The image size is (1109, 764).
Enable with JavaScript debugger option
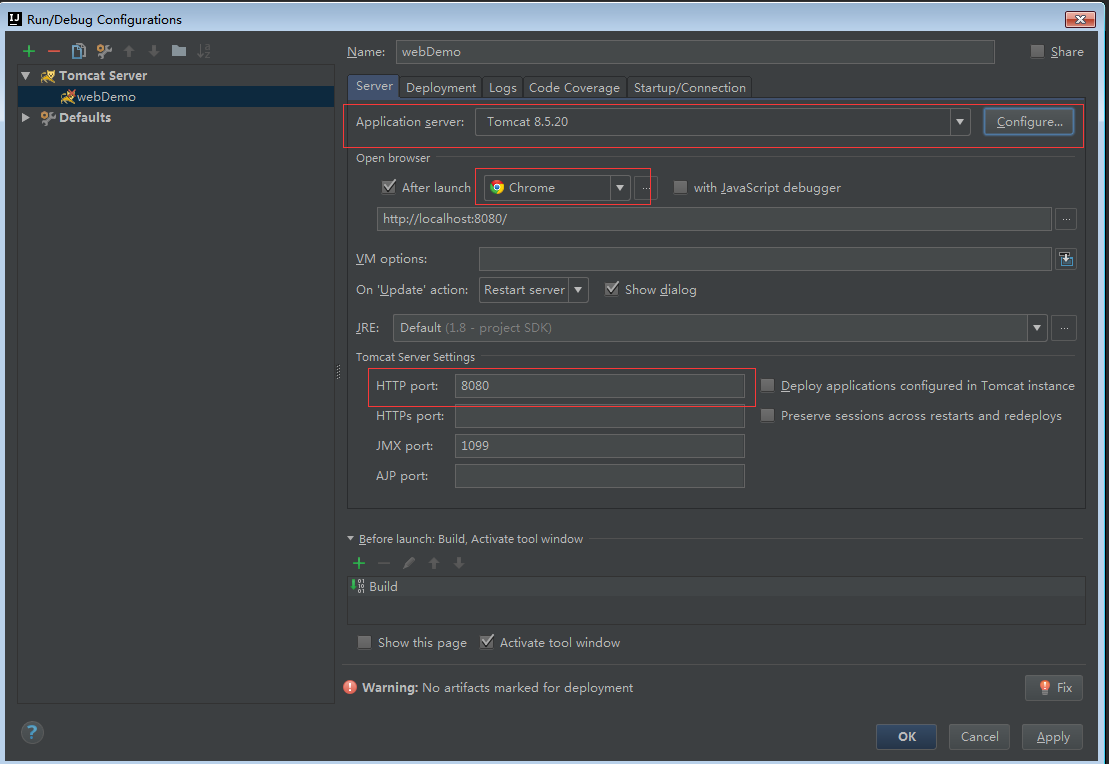click(x=681, y=187)
